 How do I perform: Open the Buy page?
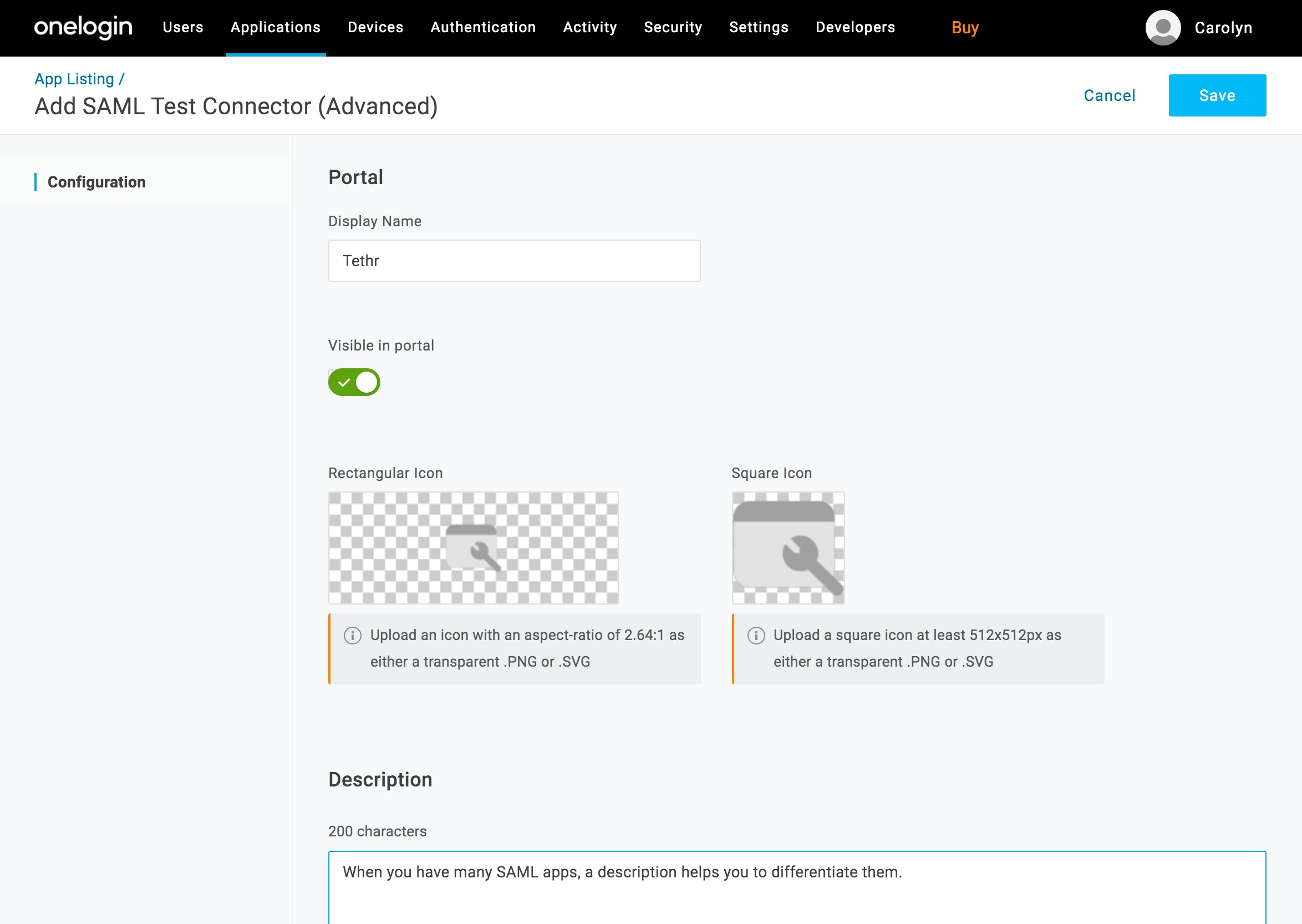[x=965, y=27]
